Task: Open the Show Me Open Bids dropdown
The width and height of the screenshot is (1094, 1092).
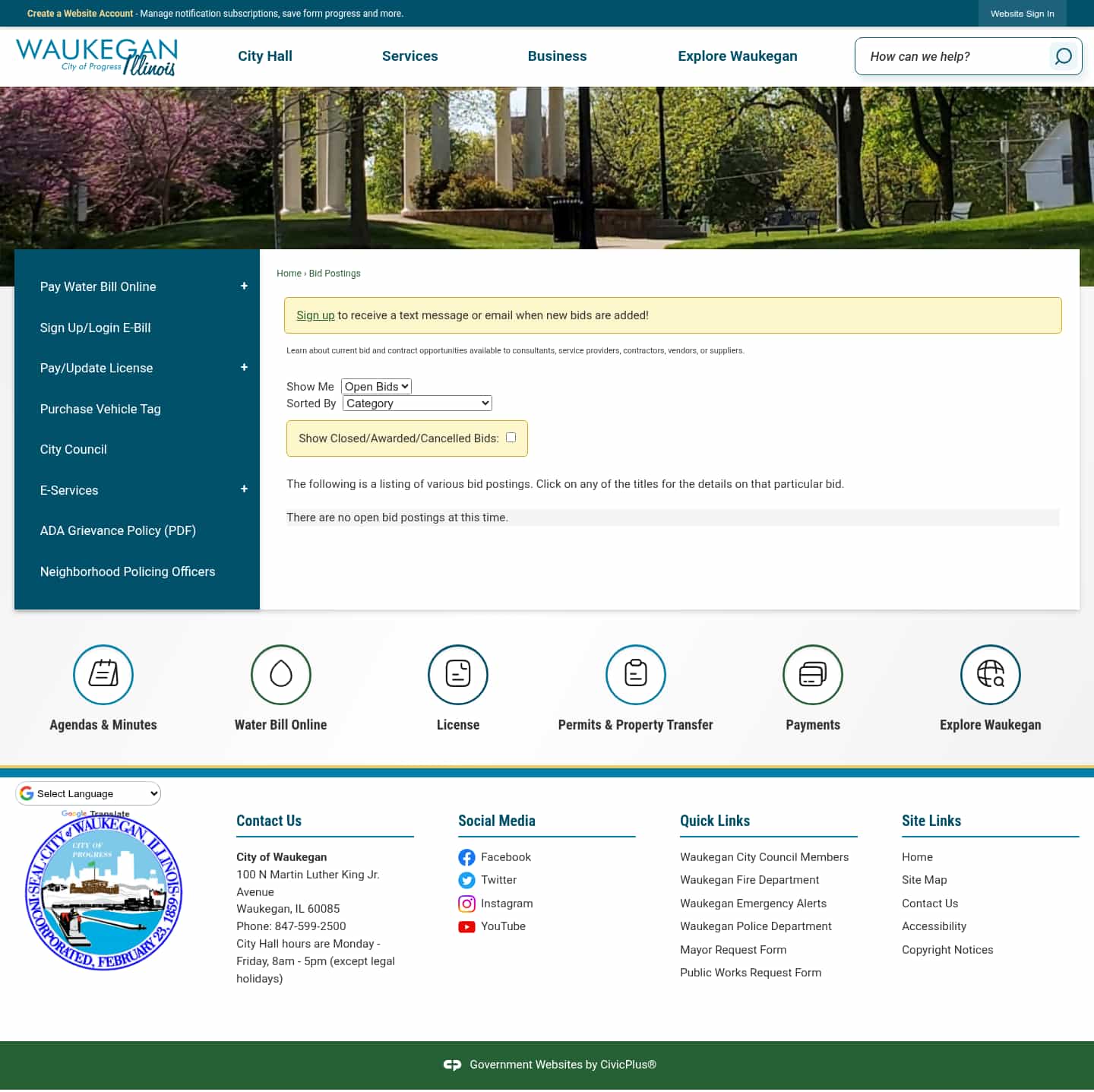Action: 376,386
